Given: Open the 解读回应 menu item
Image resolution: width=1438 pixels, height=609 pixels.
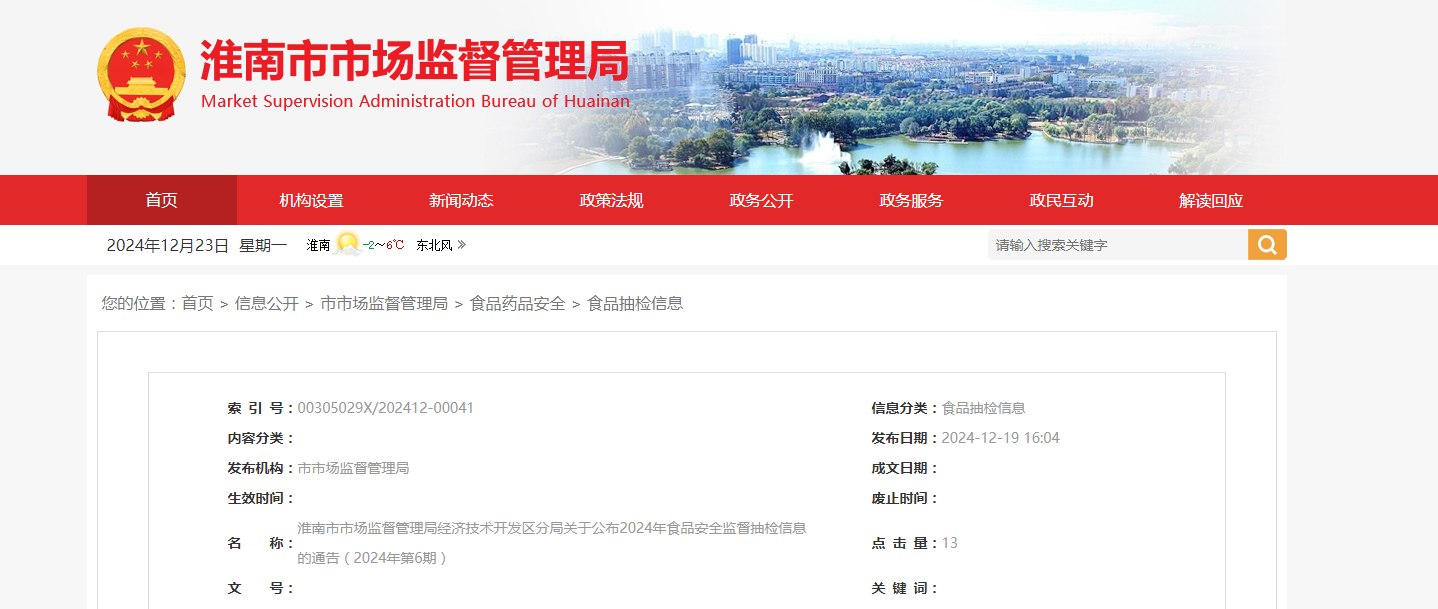Looking at the screenshot, I should [x=1211, y=200].
